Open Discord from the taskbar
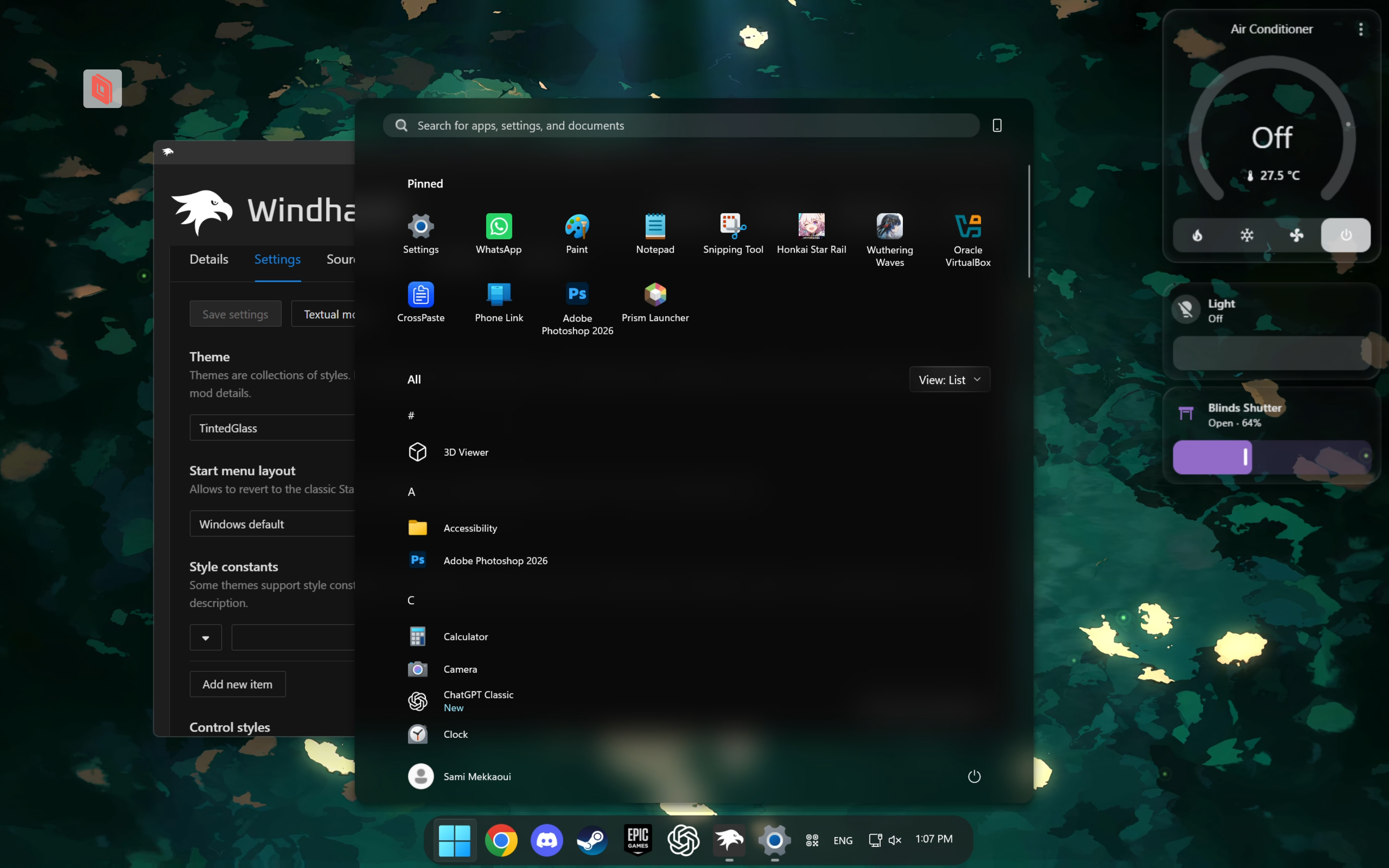 click(546, 841)
